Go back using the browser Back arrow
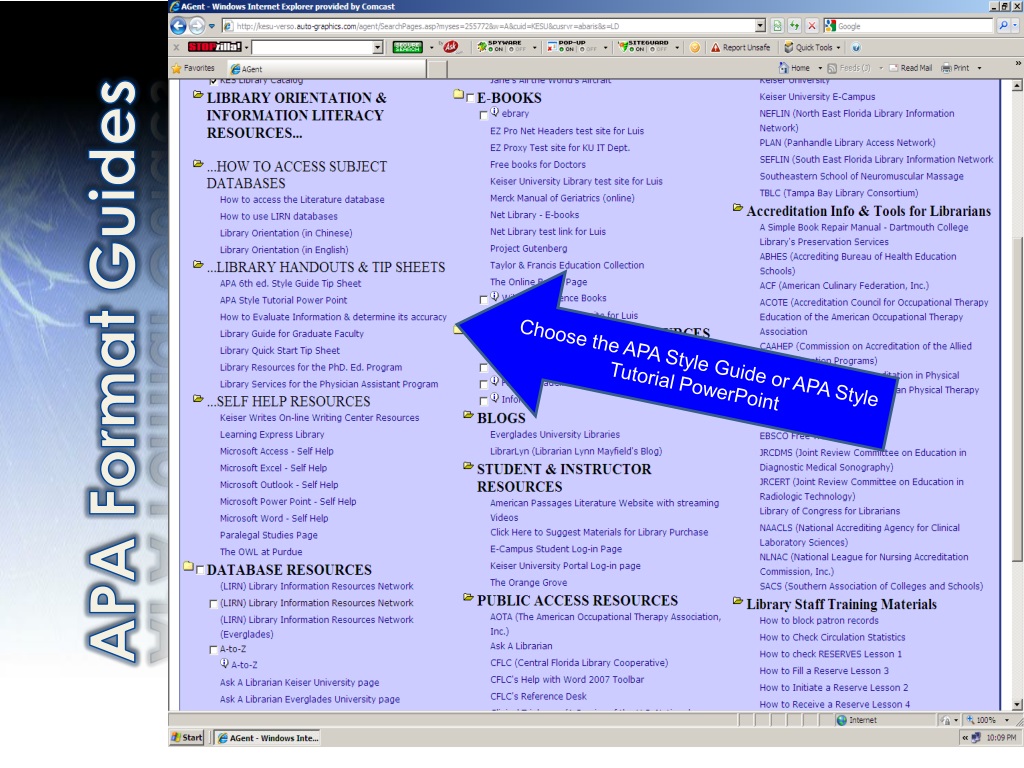1024x768 pixels. click(178, 26)
